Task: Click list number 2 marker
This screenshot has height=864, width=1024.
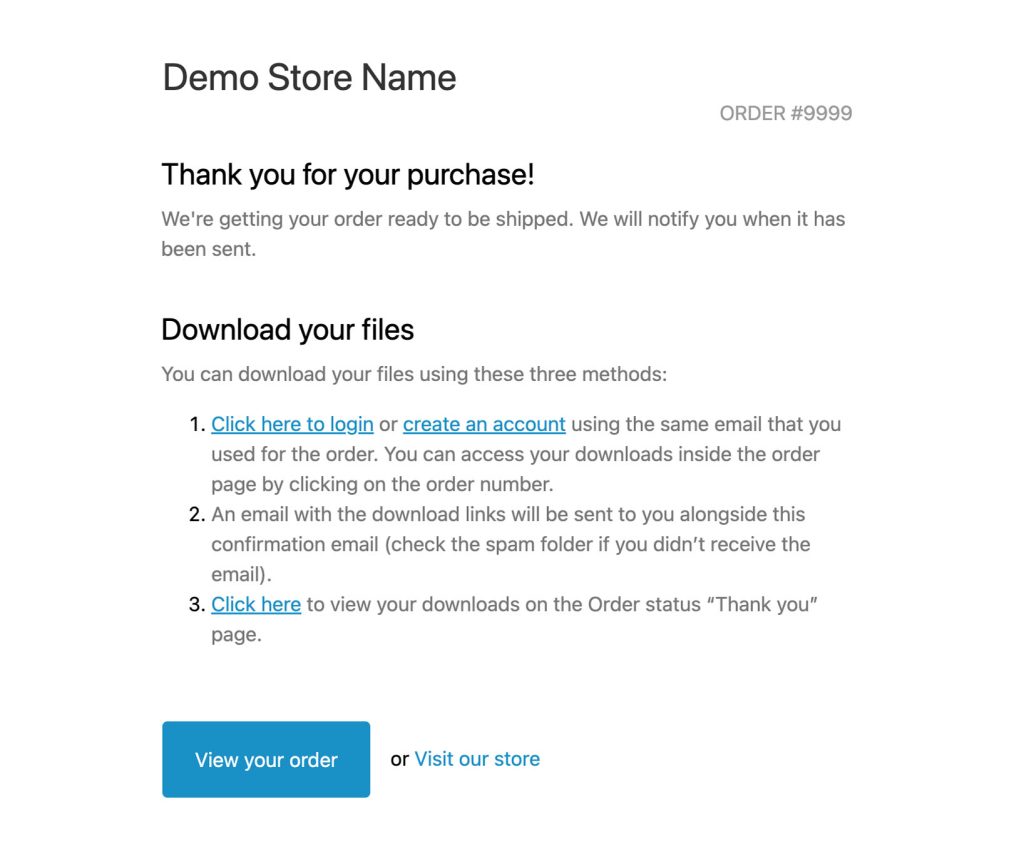Action: click(196, 514)
